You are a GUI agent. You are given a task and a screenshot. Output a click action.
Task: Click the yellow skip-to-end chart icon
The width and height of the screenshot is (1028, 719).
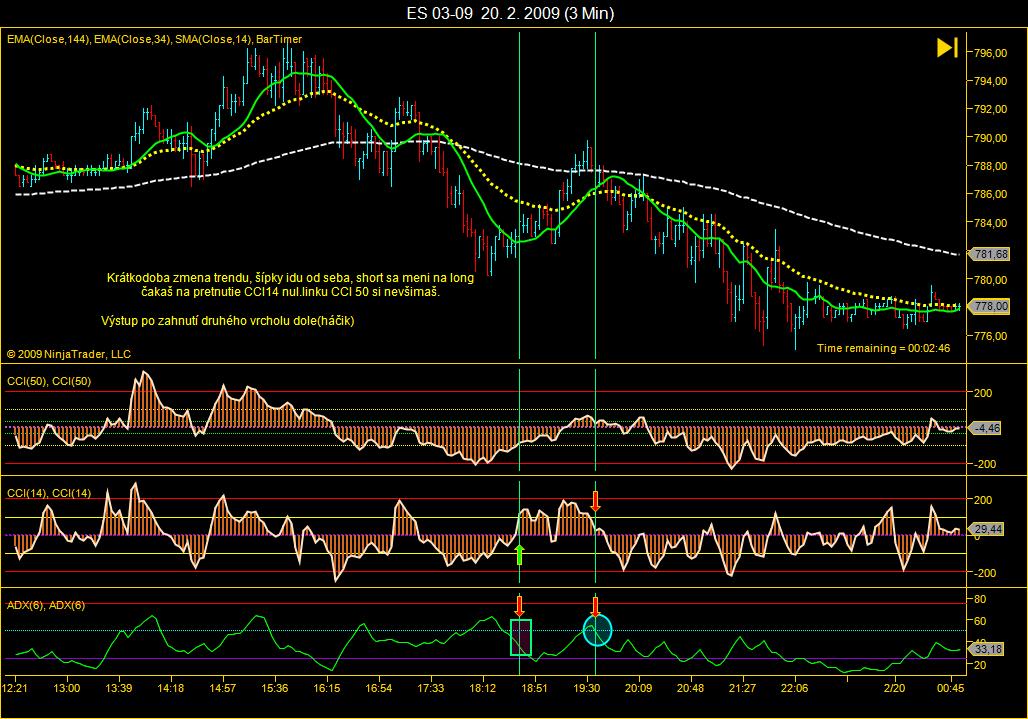click(947, 48)
